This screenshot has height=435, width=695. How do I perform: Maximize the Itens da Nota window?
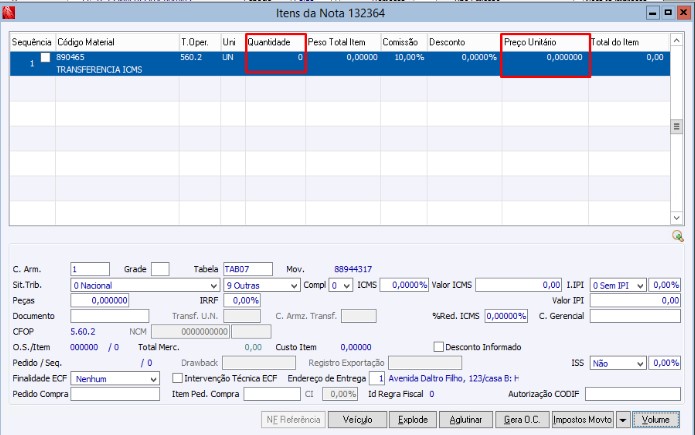point(666,15)
